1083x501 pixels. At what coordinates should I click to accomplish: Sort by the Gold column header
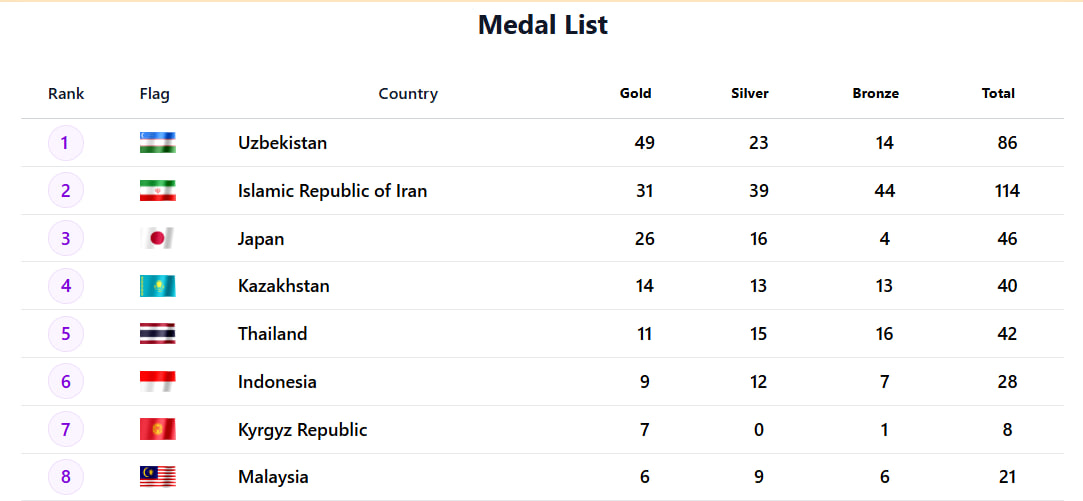(x=635, y=93)
